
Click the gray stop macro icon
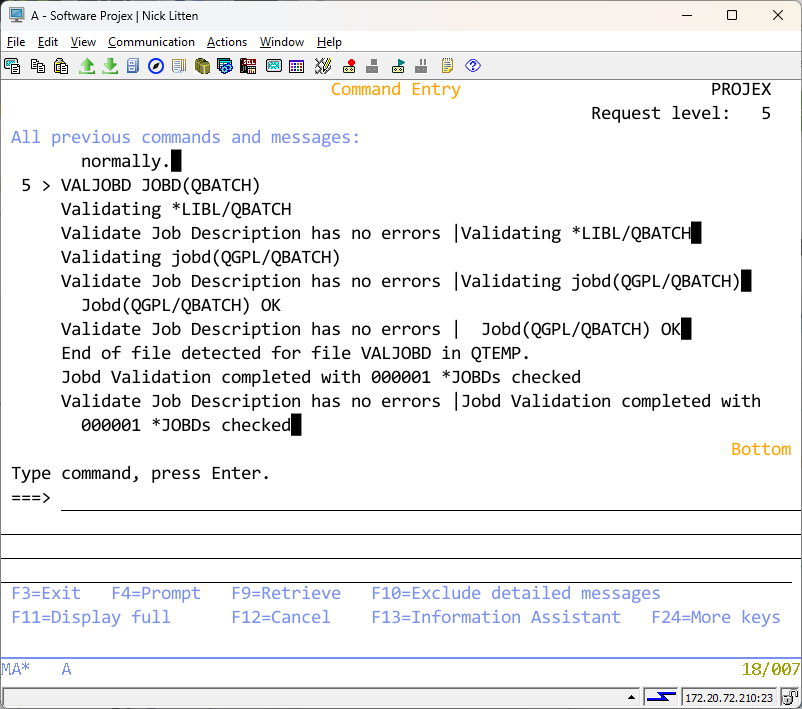[x=372, y=66]
